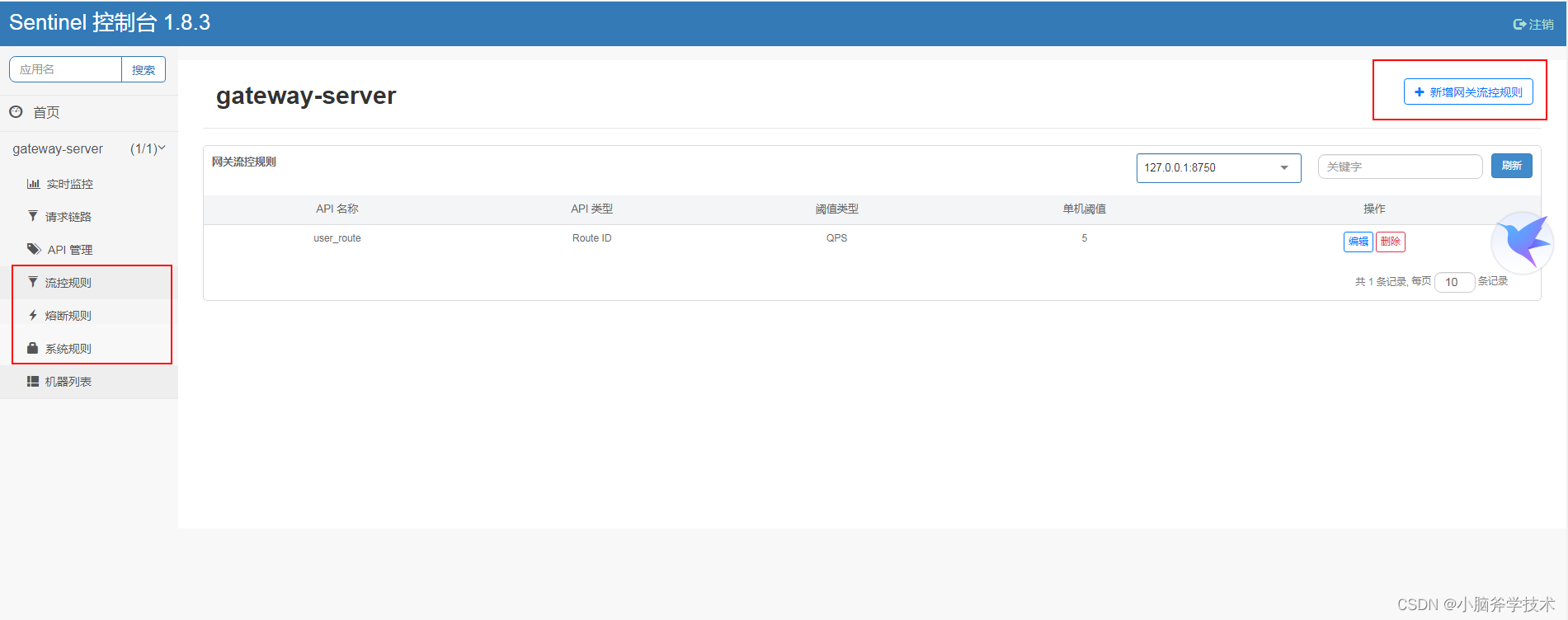Select 流控规则 in the sidebar
This screenshot has height=620, width=1568.
pos(68,283)
